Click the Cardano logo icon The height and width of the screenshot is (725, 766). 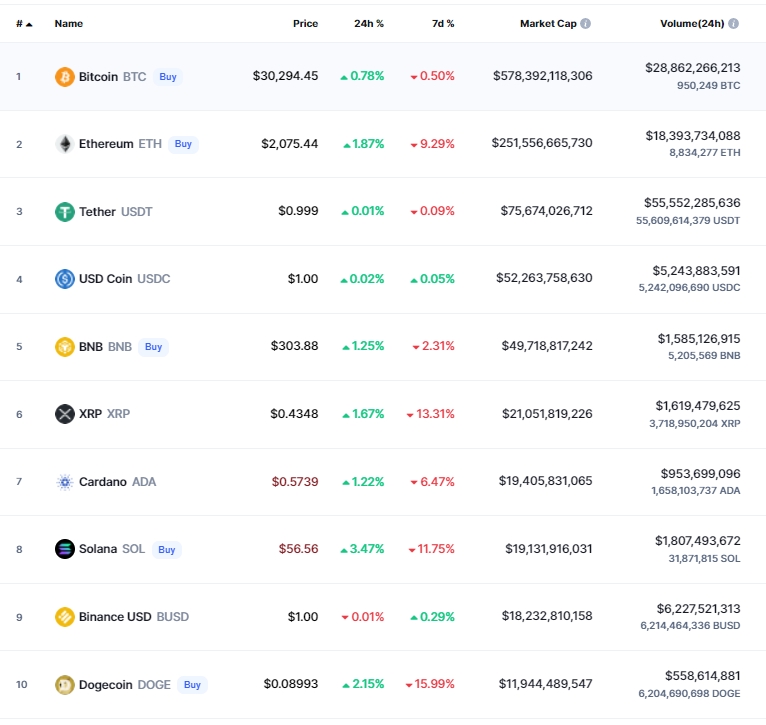tap(64, 482)
